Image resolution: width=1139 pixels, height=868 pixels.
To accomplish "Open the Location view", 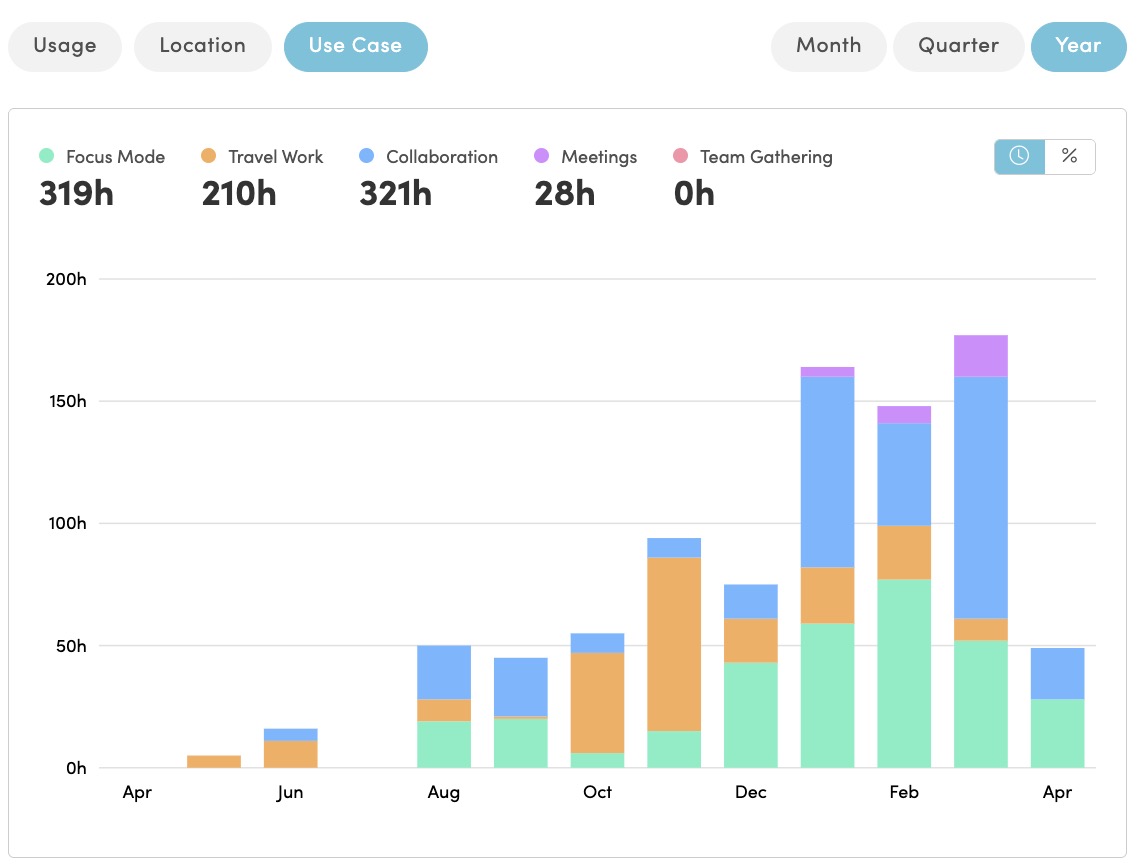I will pyautogui.click(x=202, y=46).
